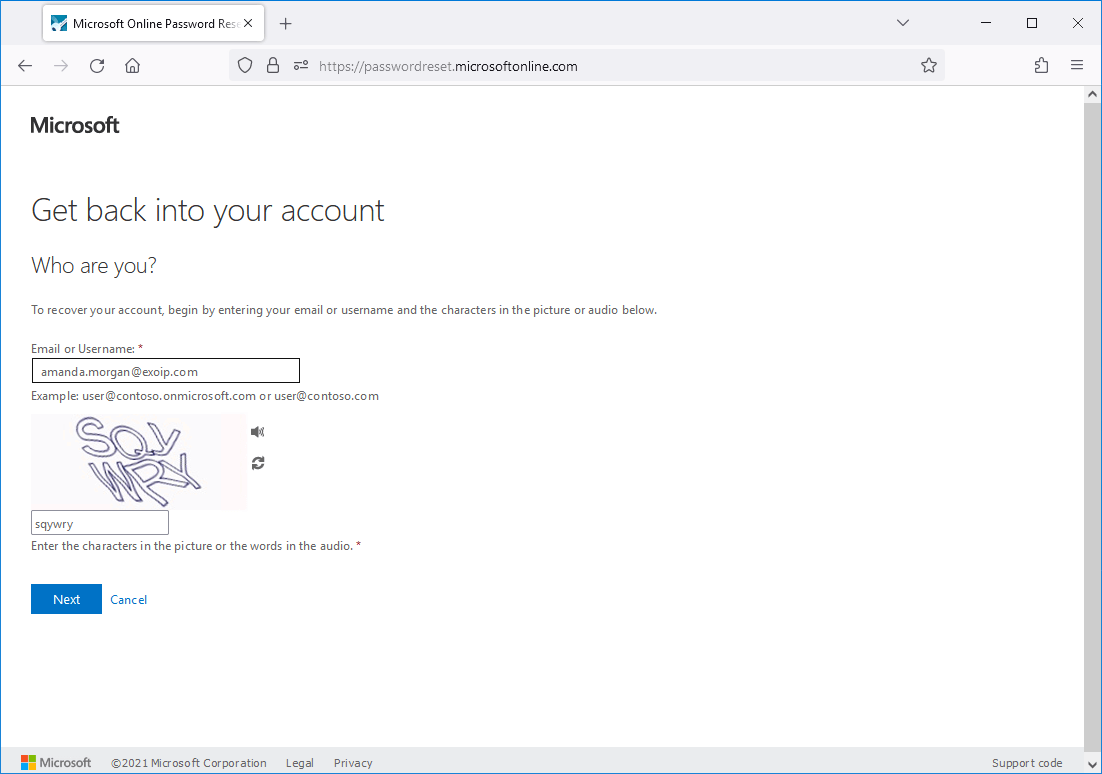The height and width of the screenshot is (774, 1102).
Task: Click the padlock site security icon
Action: pos(272,65)
